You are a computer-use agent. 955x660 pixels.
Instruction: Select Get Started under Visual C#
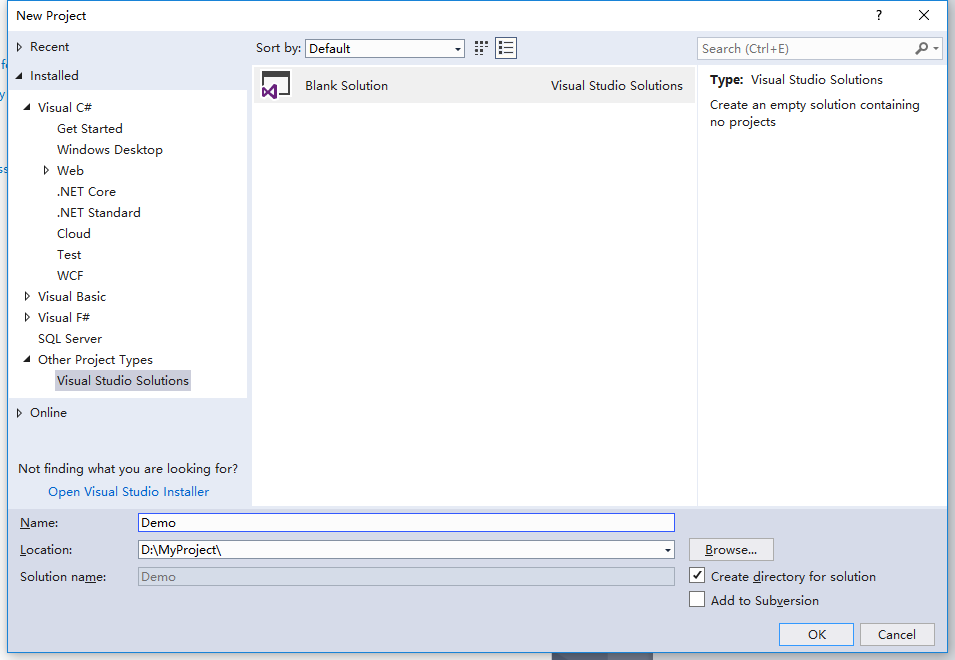pyautogui.click(x=90, y=128)
